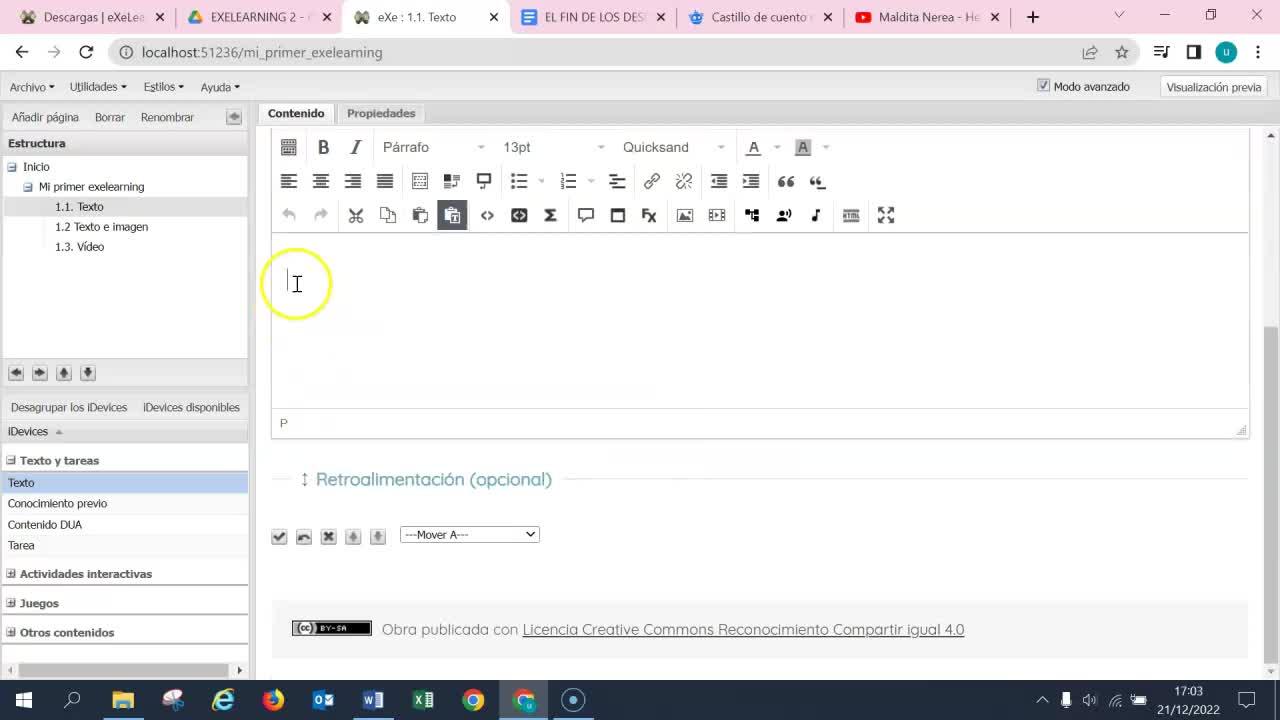Align text to the left

coord(289,181)
